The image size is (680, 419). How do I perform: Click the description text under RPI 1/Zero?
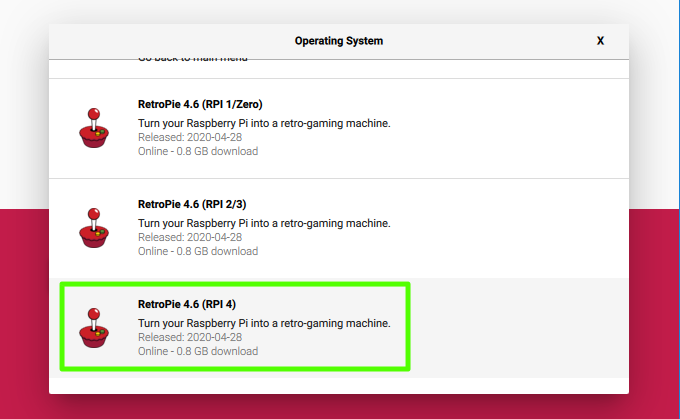(x=264, y=124)
